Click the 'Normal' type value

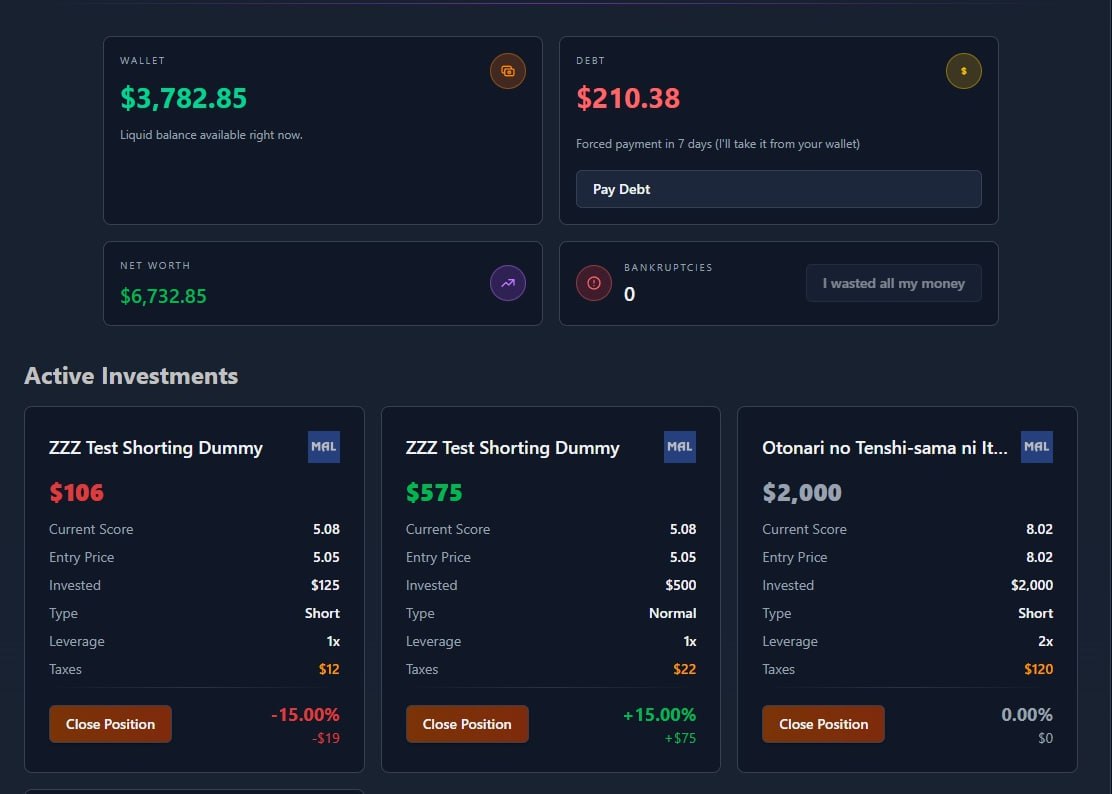pos(672,613)
